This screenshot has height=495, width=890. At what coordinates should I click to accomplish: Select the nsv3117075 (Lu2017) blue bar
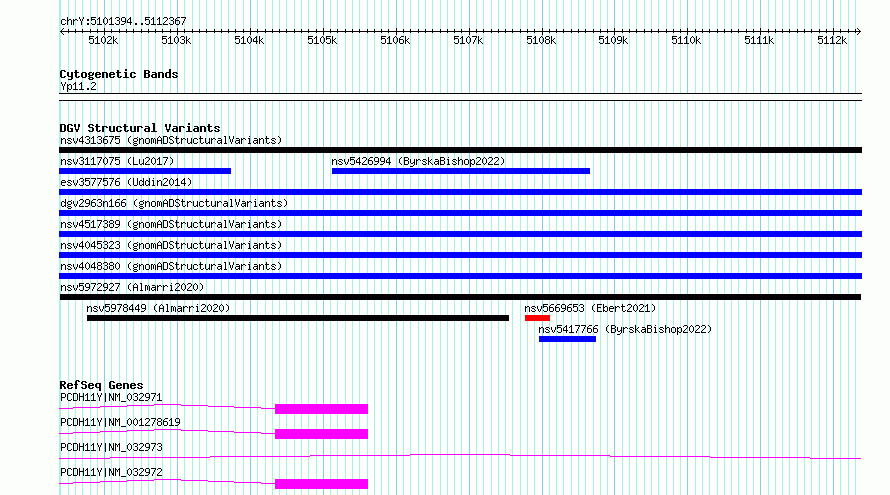point(145,171)
